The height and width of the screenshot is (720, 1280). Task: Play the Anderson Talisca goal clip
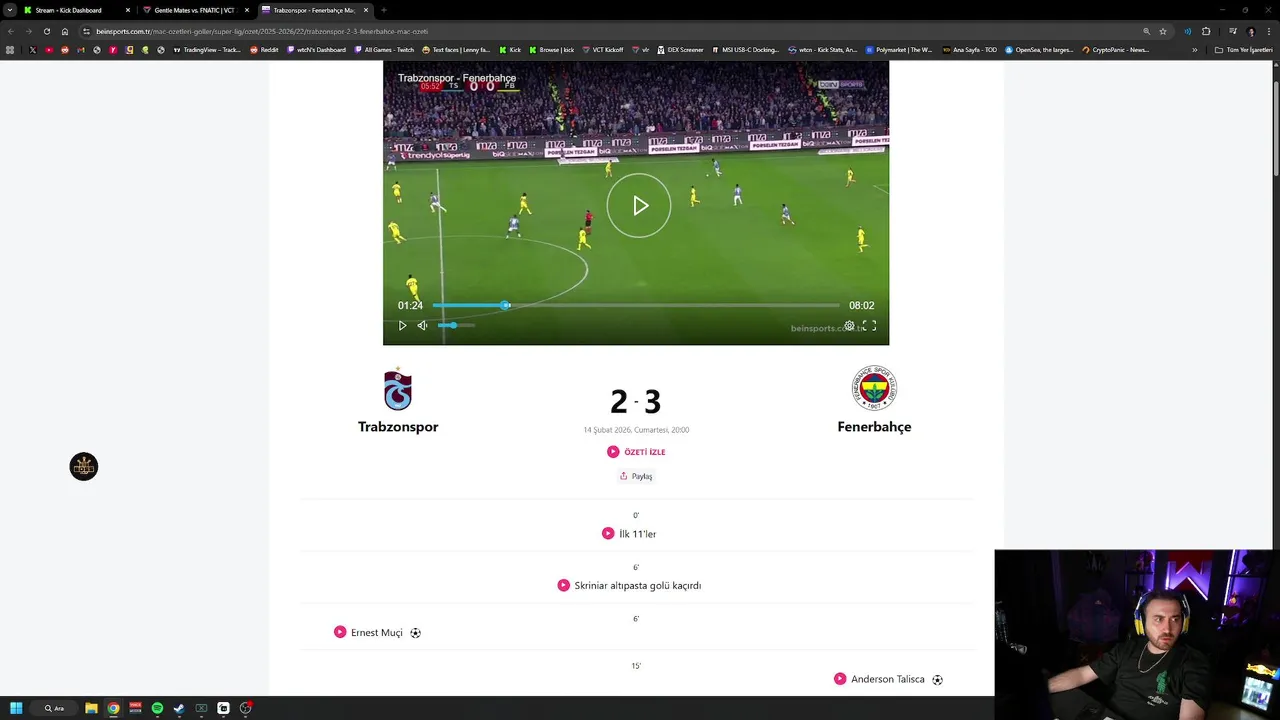pyautogui.click(x=888, y=679)
